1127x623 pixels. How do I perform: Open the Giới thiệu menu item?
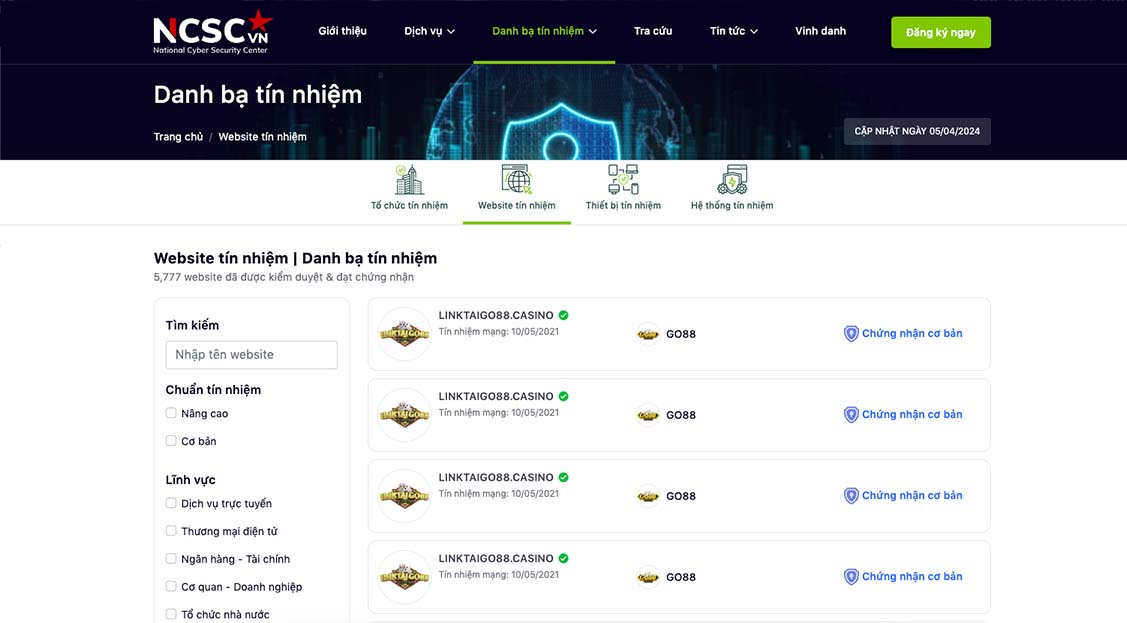tap(342, 31)
